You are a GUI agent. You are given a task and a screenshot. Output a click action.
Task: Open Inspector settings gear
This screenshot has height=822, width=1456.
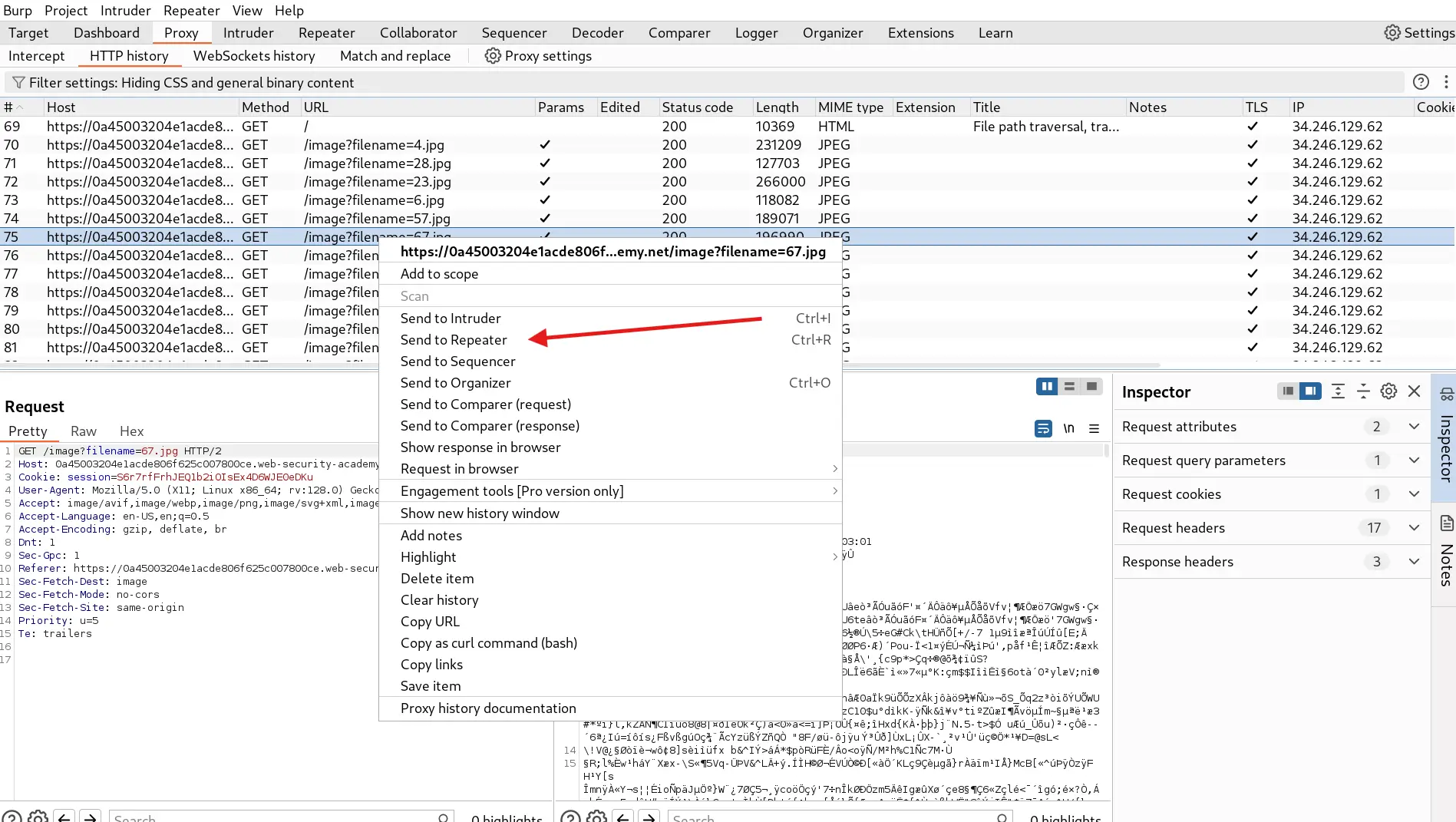click(1388, 391)
